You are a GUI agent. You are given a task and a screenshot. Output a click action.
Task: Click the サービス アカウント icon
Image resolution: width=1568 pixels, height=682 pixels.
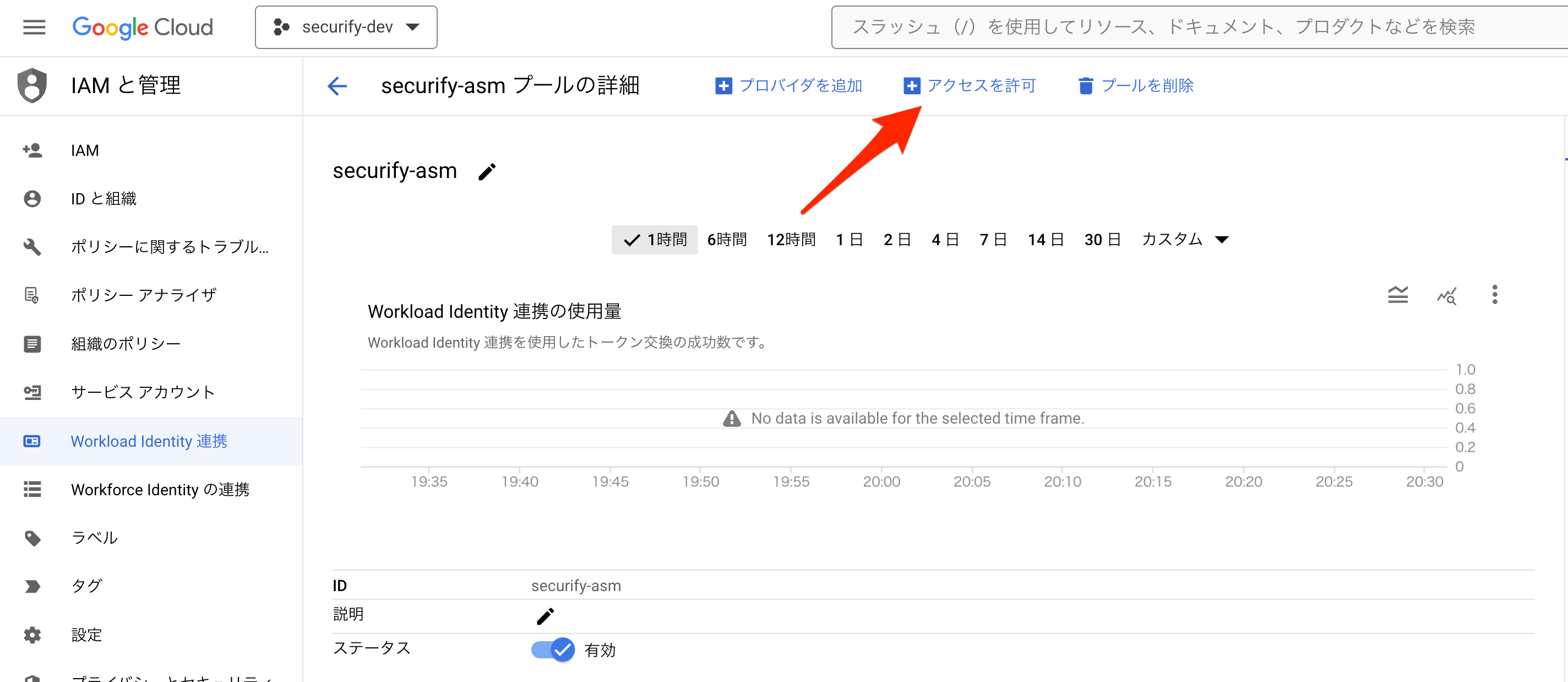31,392
